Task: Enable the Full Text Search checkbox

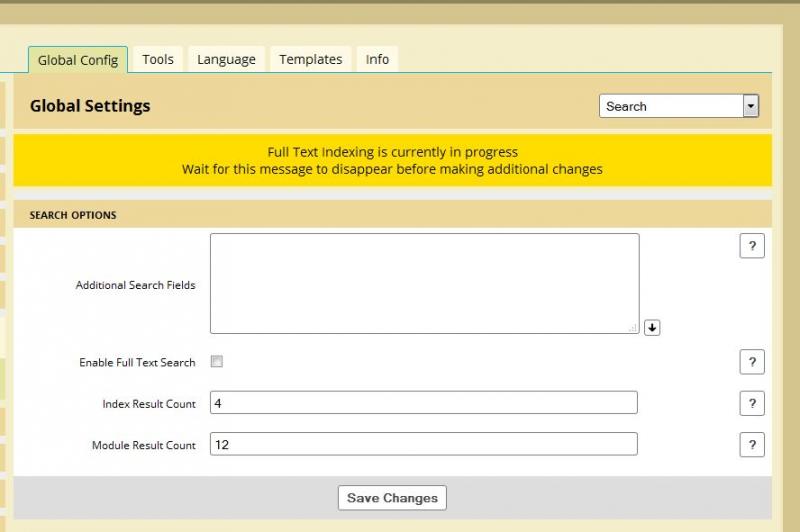Action: tap(217, 362)
